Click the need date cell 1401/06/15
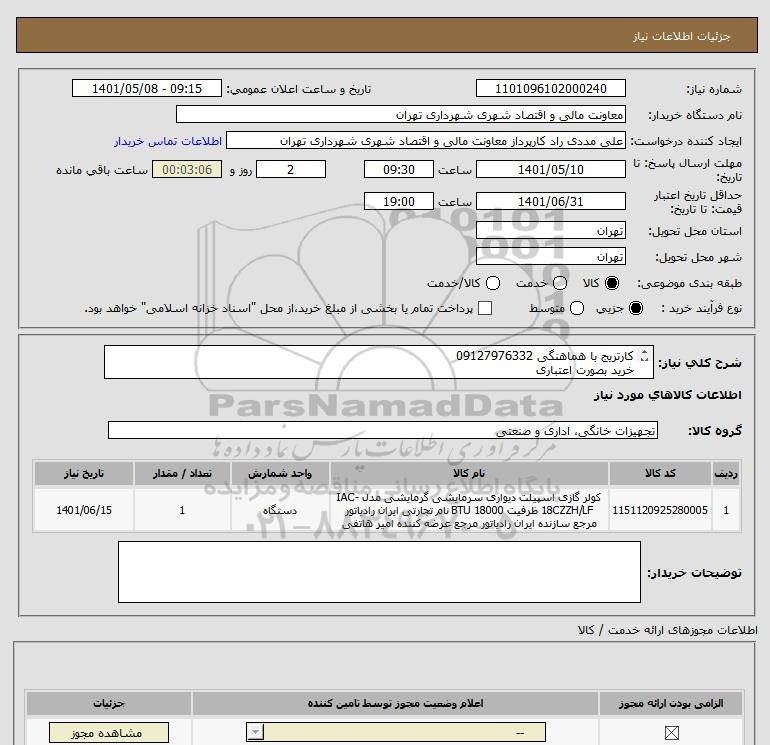770x745 pixels. [84, 510]
